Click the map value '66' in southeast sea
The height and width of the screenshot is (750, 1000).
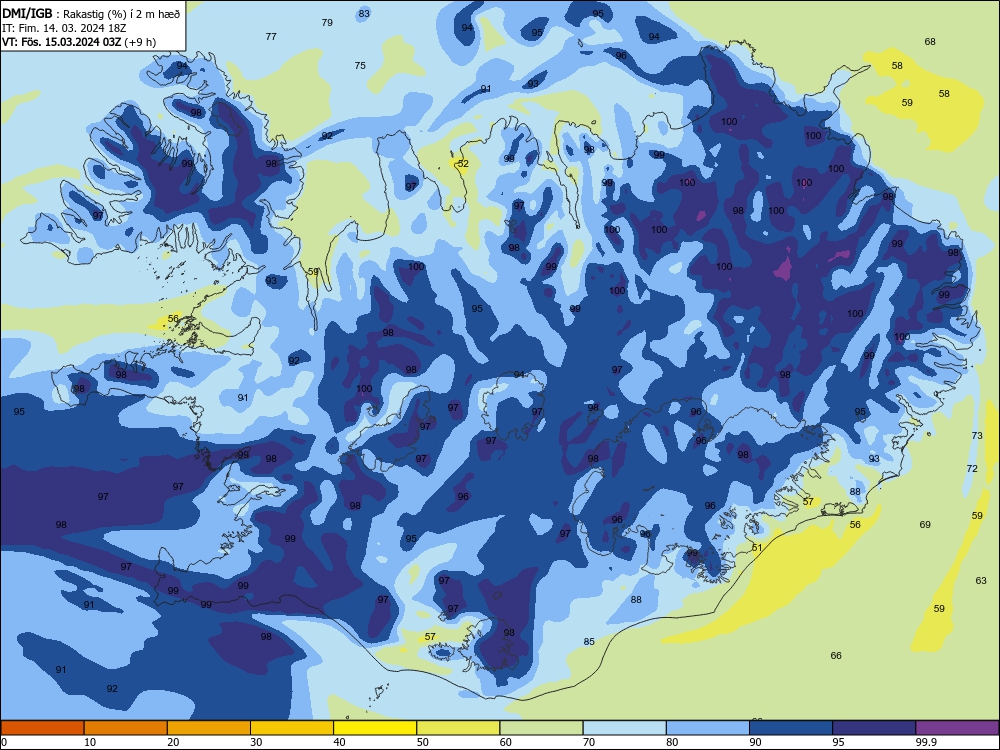pyautogui.click(x=836, y=656)
